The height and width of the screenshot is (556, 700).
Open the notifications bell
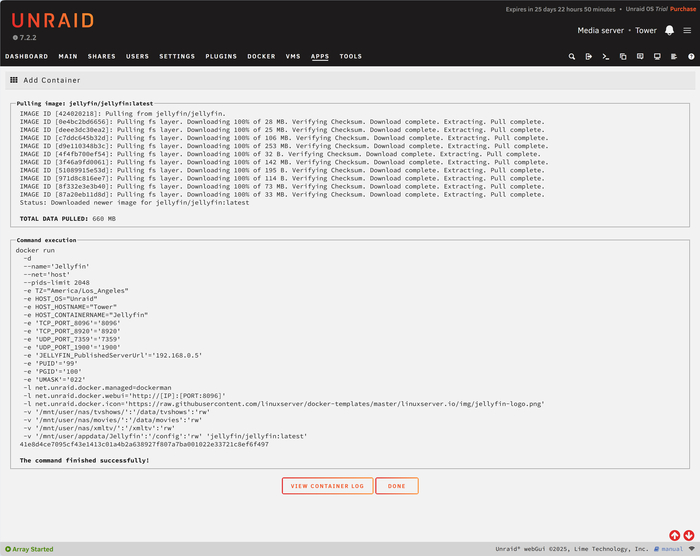[669, 30]
